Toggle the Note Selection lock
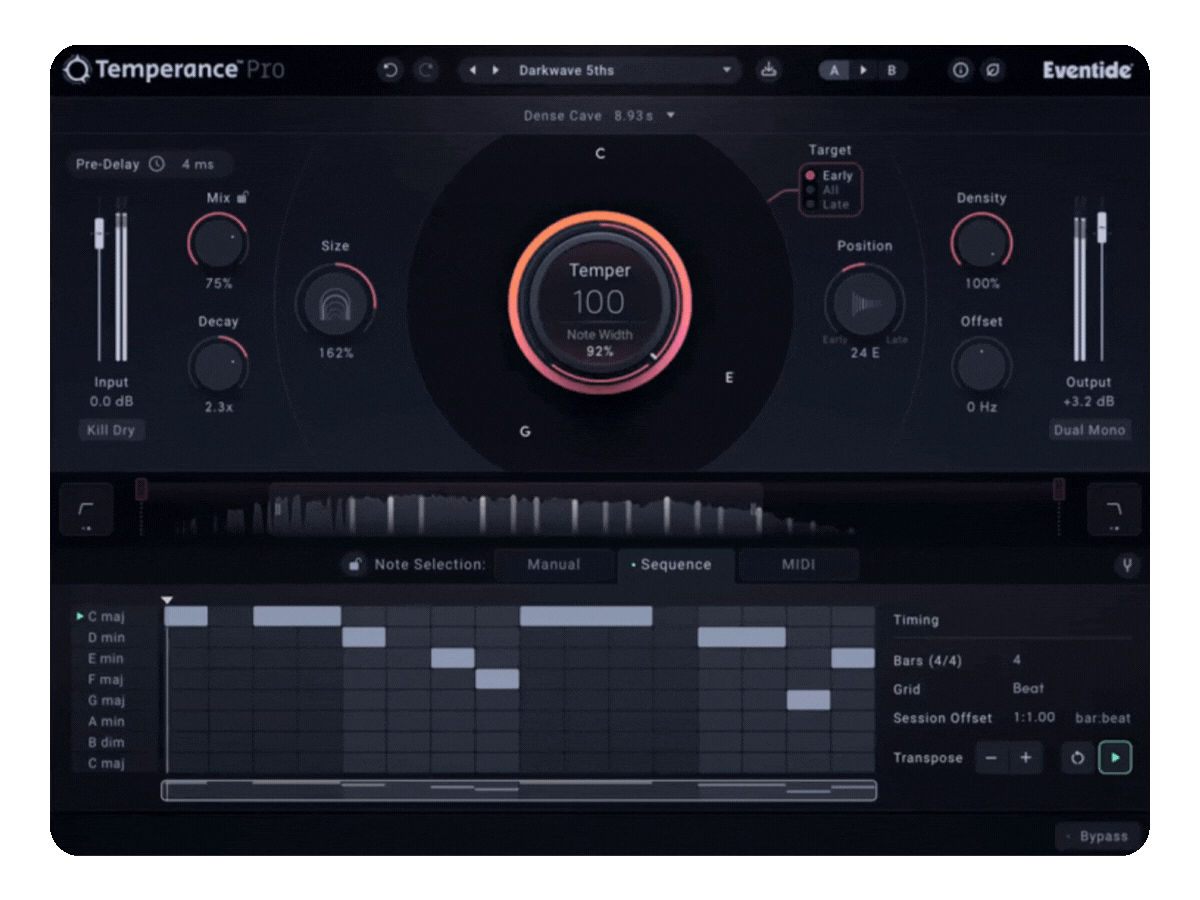The height and width of the screenshot is (900, 1200). (353, 565)
